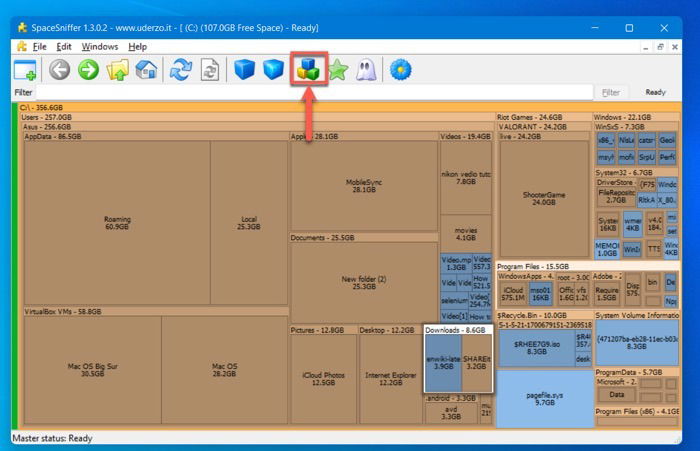Select the Roaming 60.9GB block
This screenshot has height=451, width=700.
(117, 223)
